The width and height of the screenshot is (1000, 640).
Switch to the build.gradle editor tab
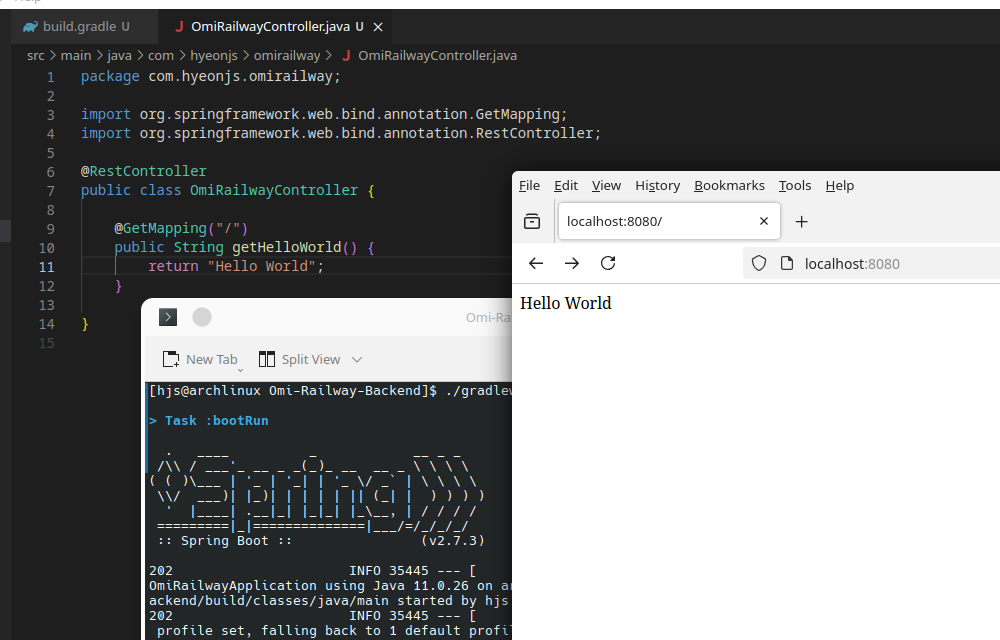(x=85, y=27)
